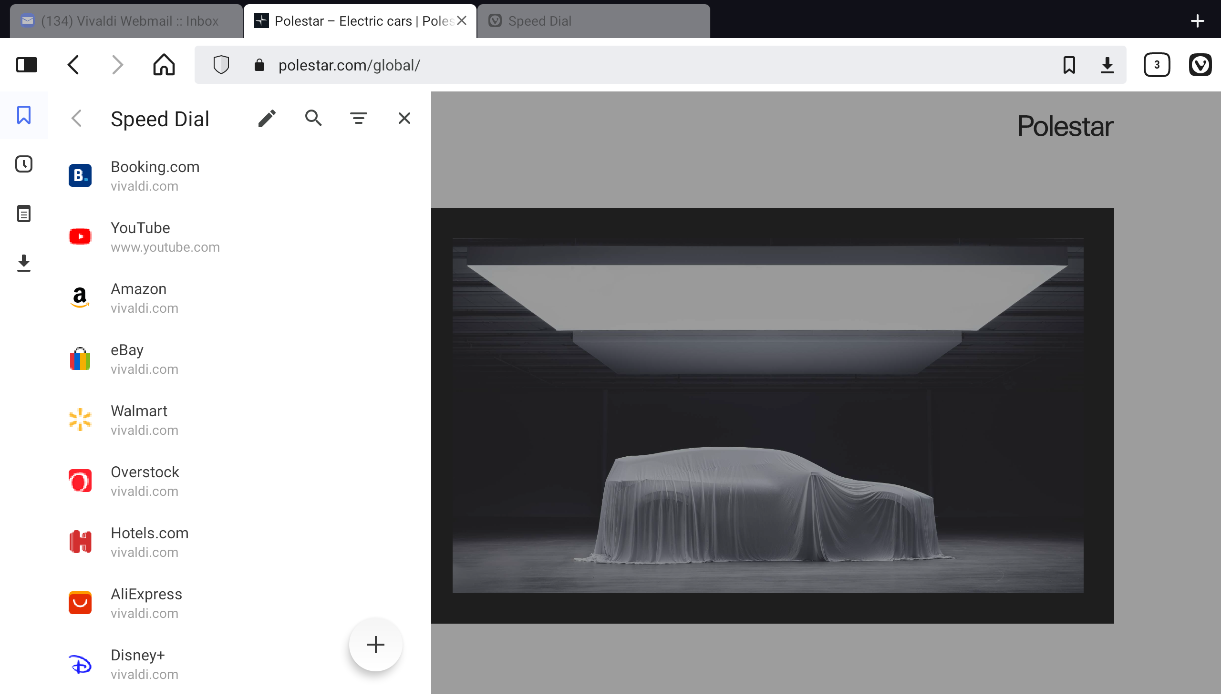Viewport: 1221px width, 694px height.
Task: Click the Hotels.com favicon
Action: (80, 542)
